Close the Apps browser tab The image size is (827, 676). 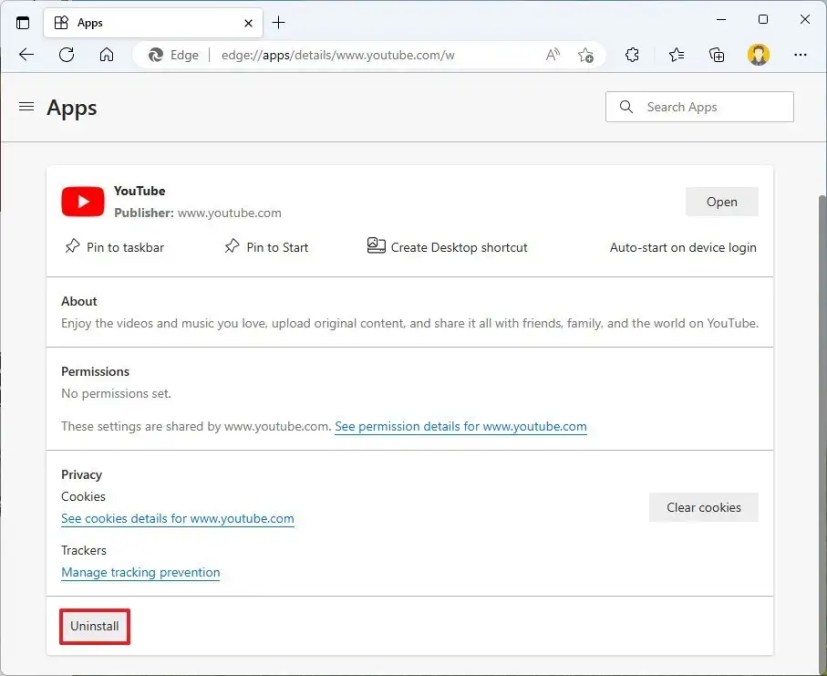click(248, 23)
